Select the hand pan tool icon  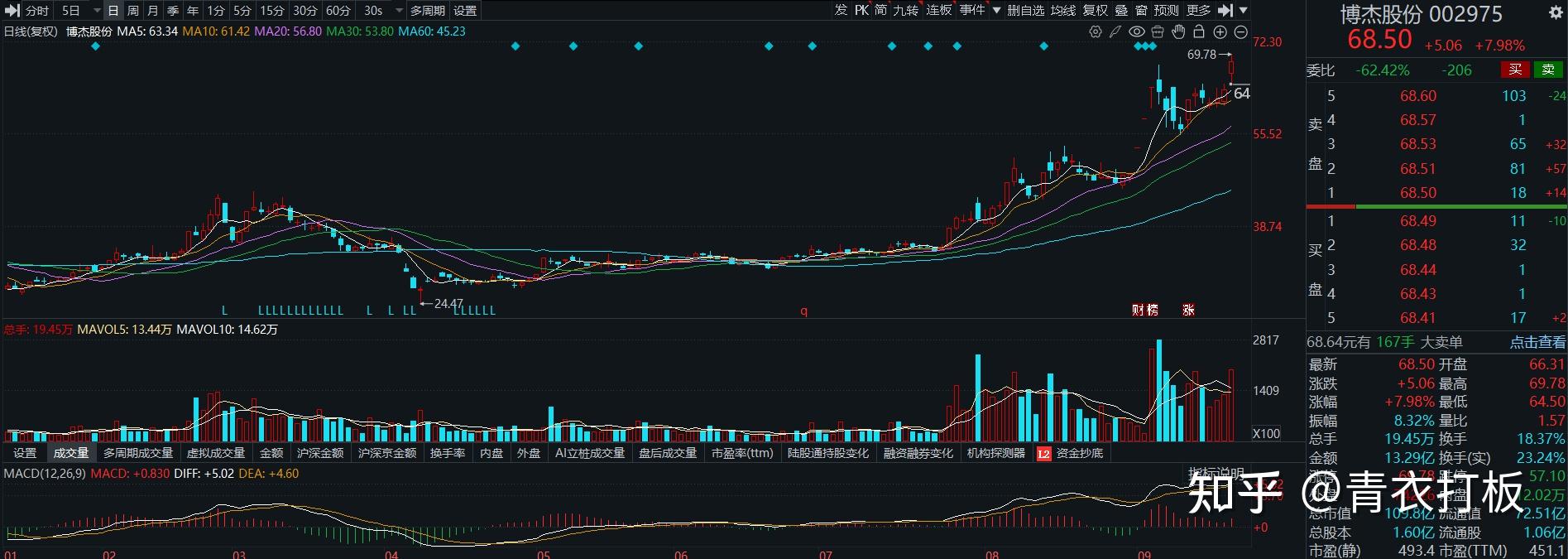1178,31
